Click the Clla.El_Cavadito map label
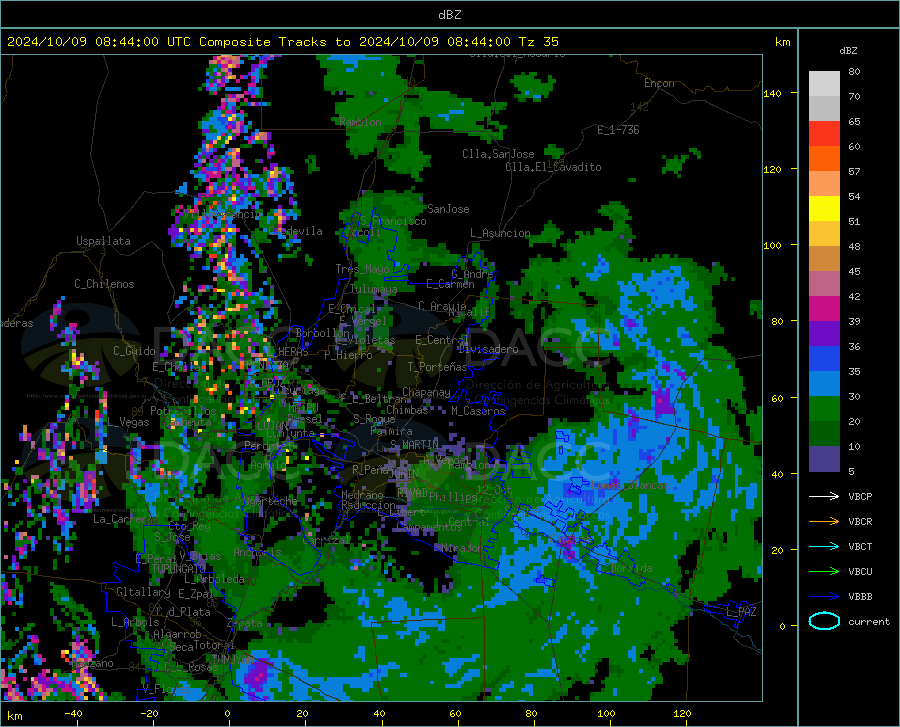Viewport: 900px width, 727px height. 553,167
